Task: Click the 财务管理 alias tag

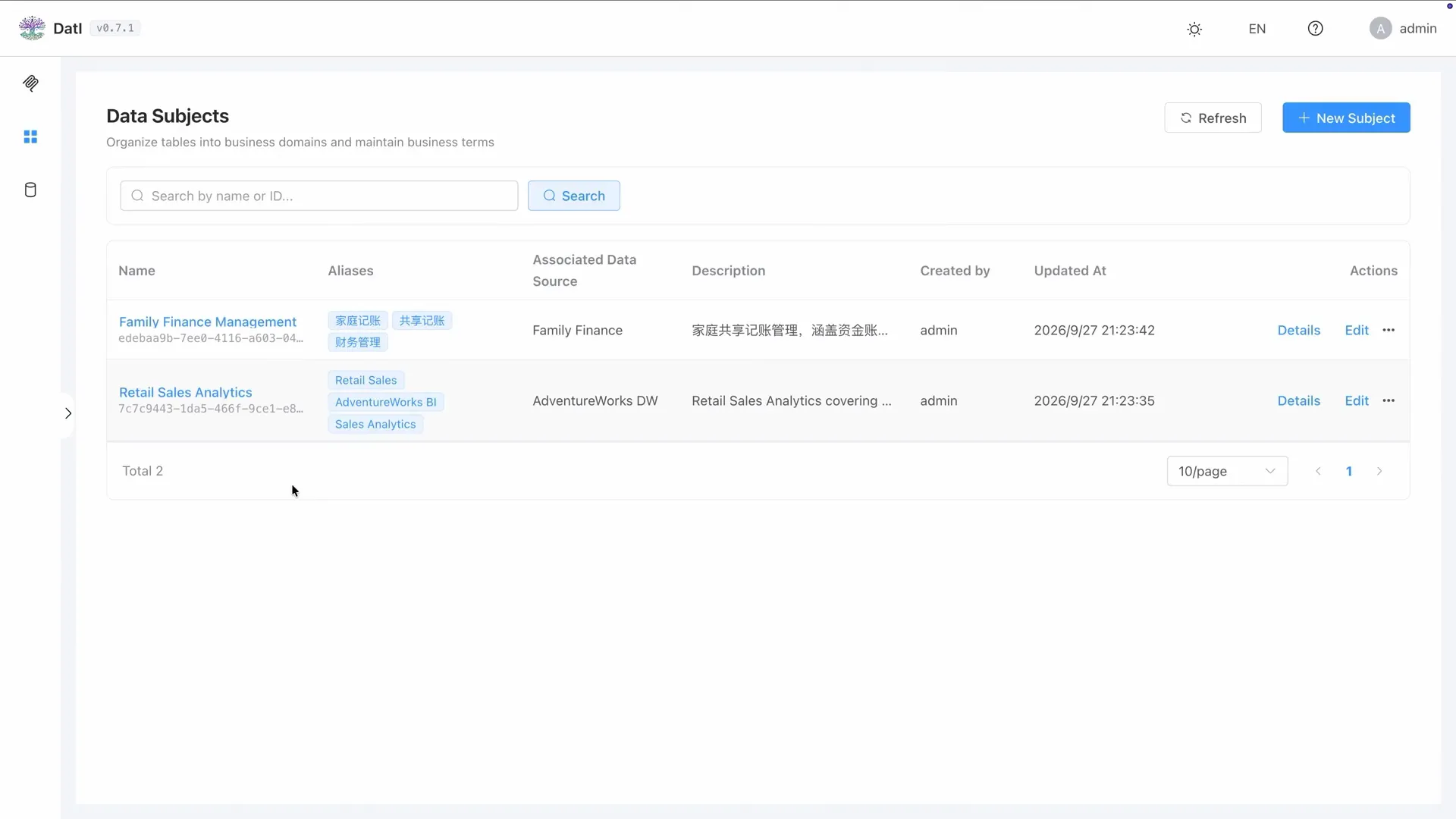Action: [358, 342]
